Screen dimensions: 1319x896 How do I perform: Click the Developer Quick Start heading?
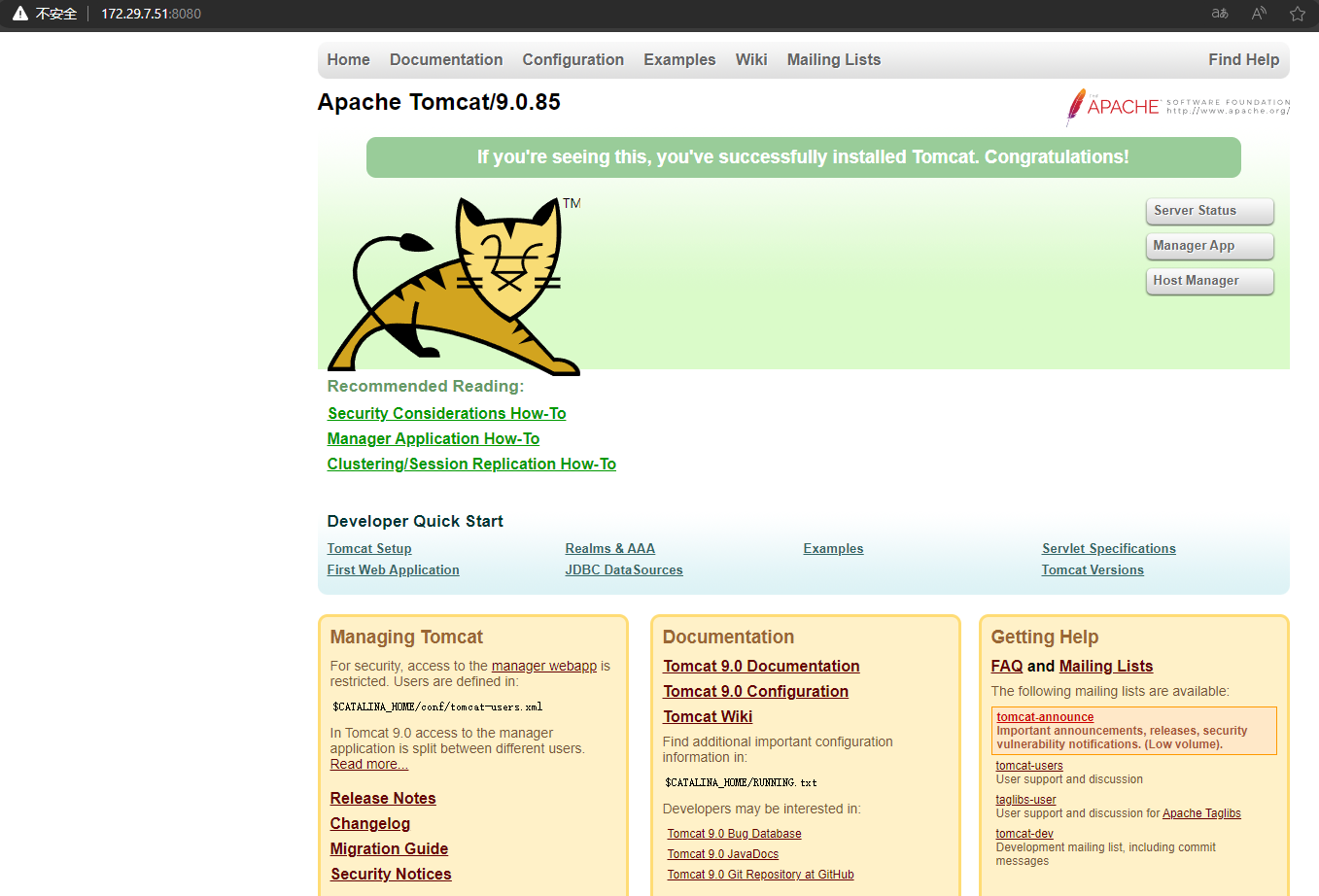[415, 522]
